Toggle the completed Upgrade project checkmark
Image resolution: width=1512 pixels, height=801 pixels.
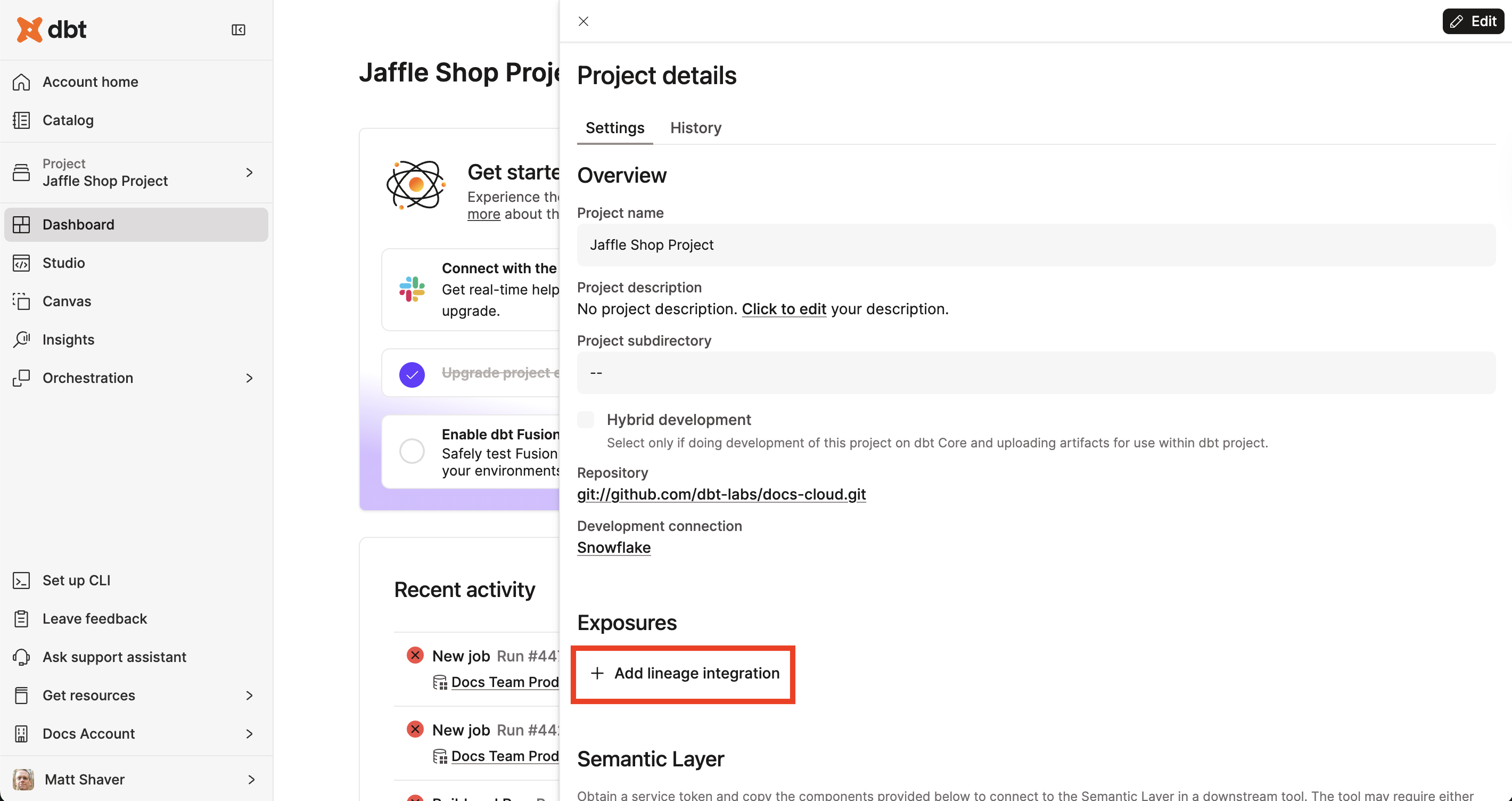tap(412, 374)
